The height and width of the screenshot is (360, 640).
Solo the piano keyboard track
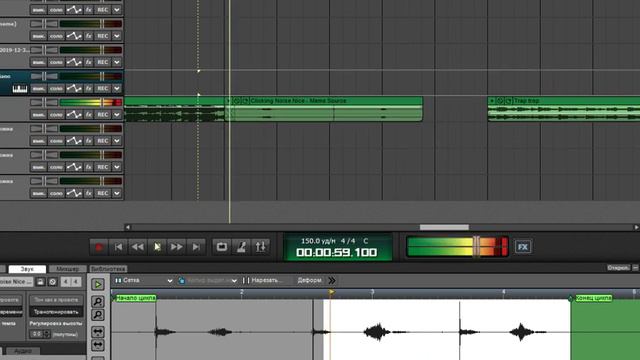[56, 89]
